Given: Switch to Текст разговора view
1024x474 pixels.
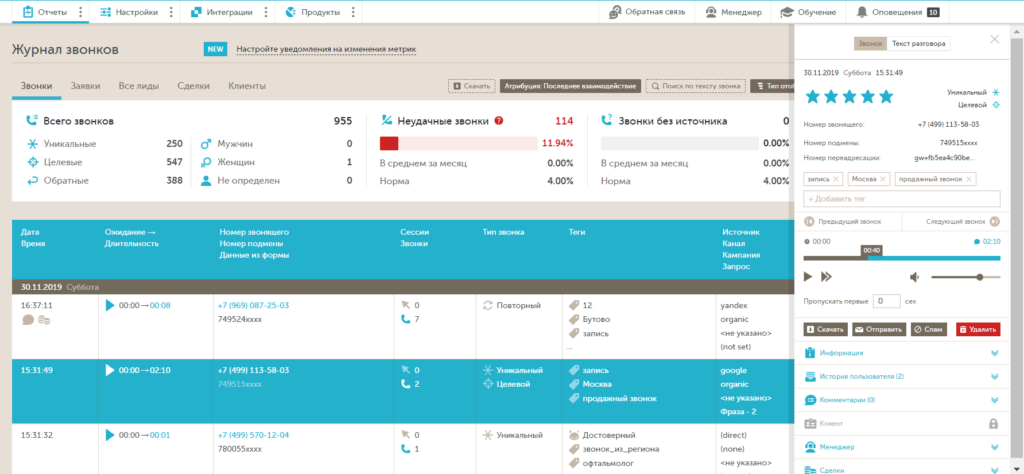Looking at the screenshot, I should pos(919,43).
